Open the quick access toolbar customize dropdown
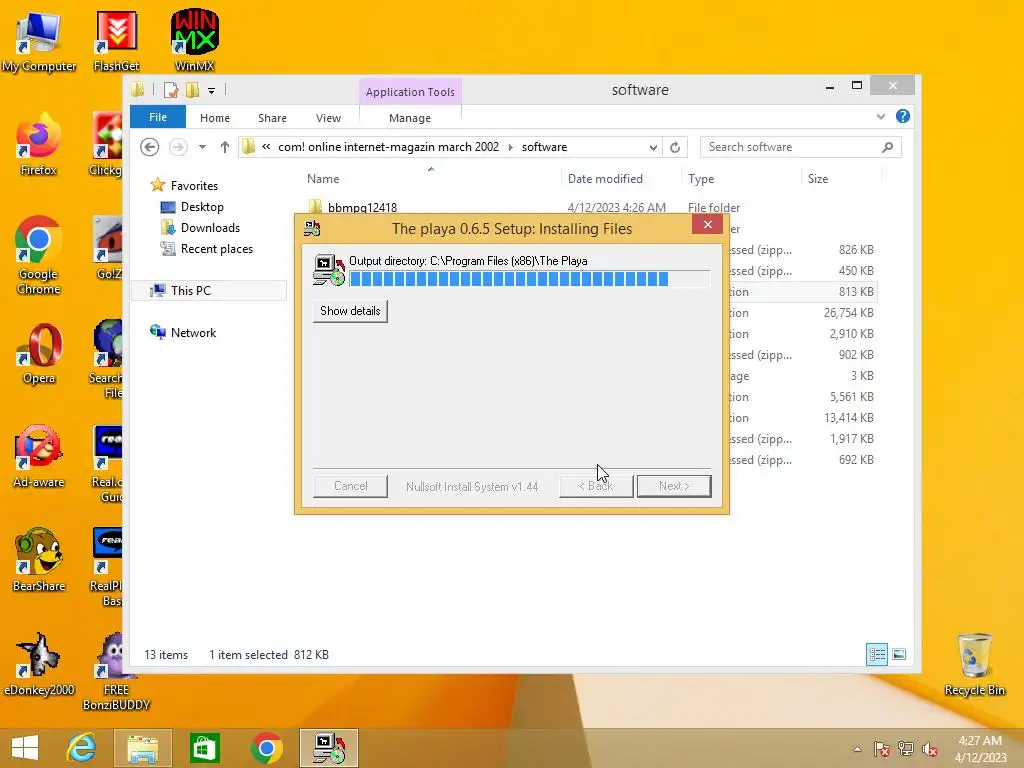The width and height of the screenshot is (1024, 768). (212, 91)
